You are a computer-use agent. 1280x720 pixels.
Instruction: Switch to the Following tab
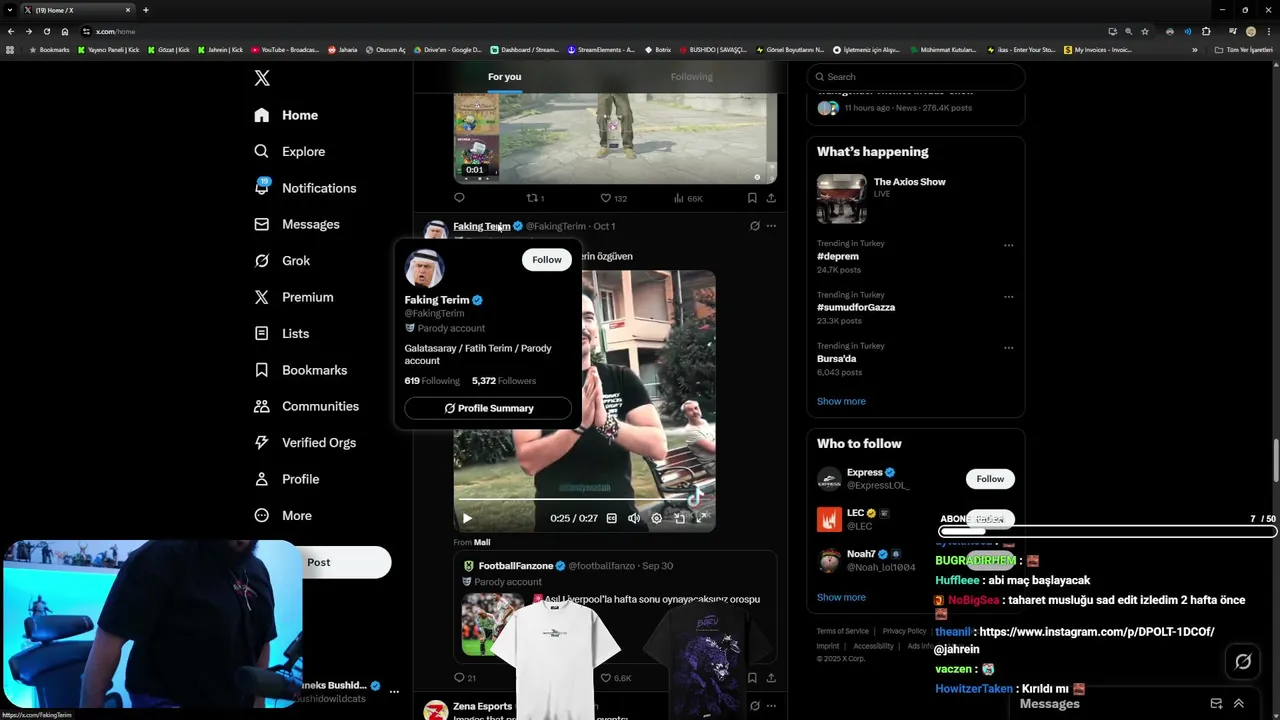(692, 77)
